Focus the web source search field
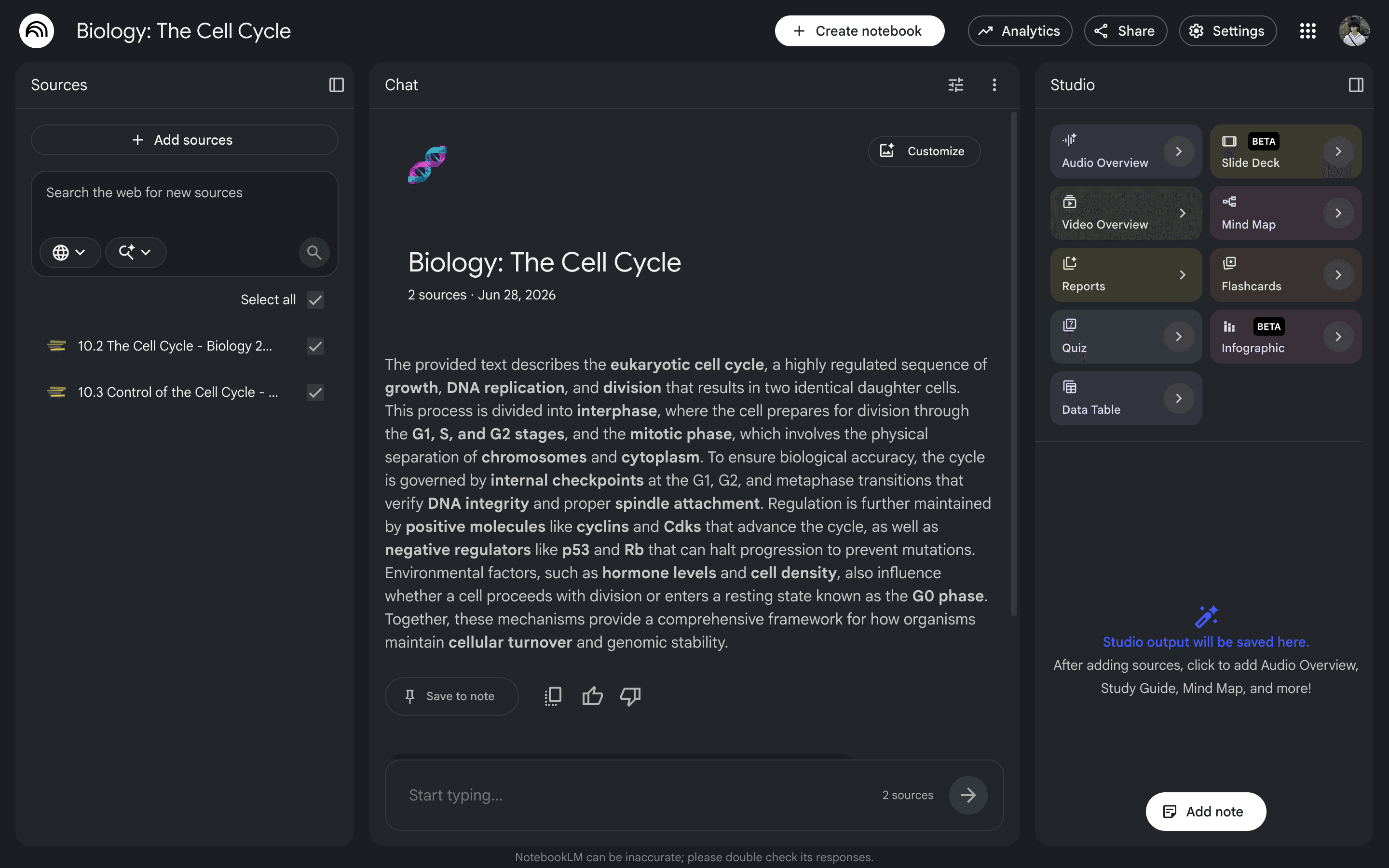 [x=184, y=193]
